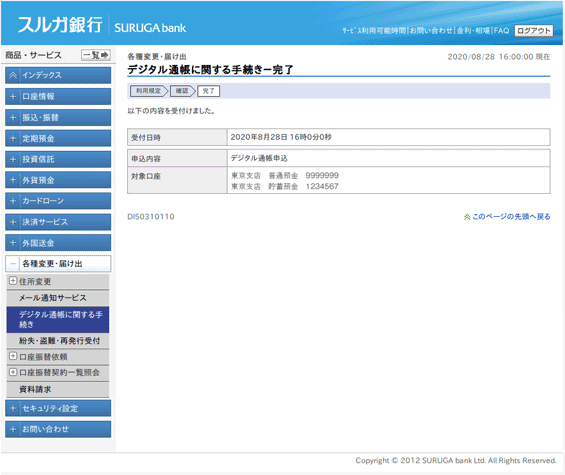Expand the 口座情報 menu with plus icon
The width and height of the screenshot is (565, 475).
tap(13, 96)
